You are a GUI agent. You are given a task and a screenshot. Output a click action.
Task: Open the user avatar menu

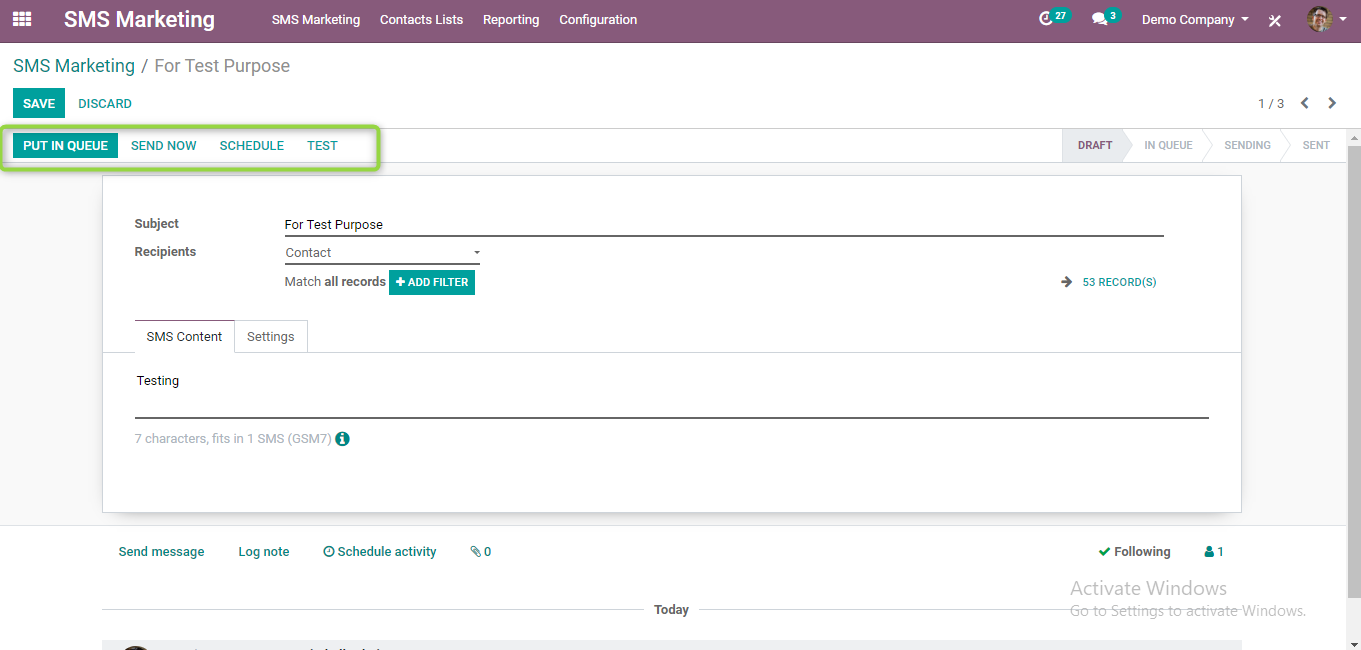(x=1320, y=19)
